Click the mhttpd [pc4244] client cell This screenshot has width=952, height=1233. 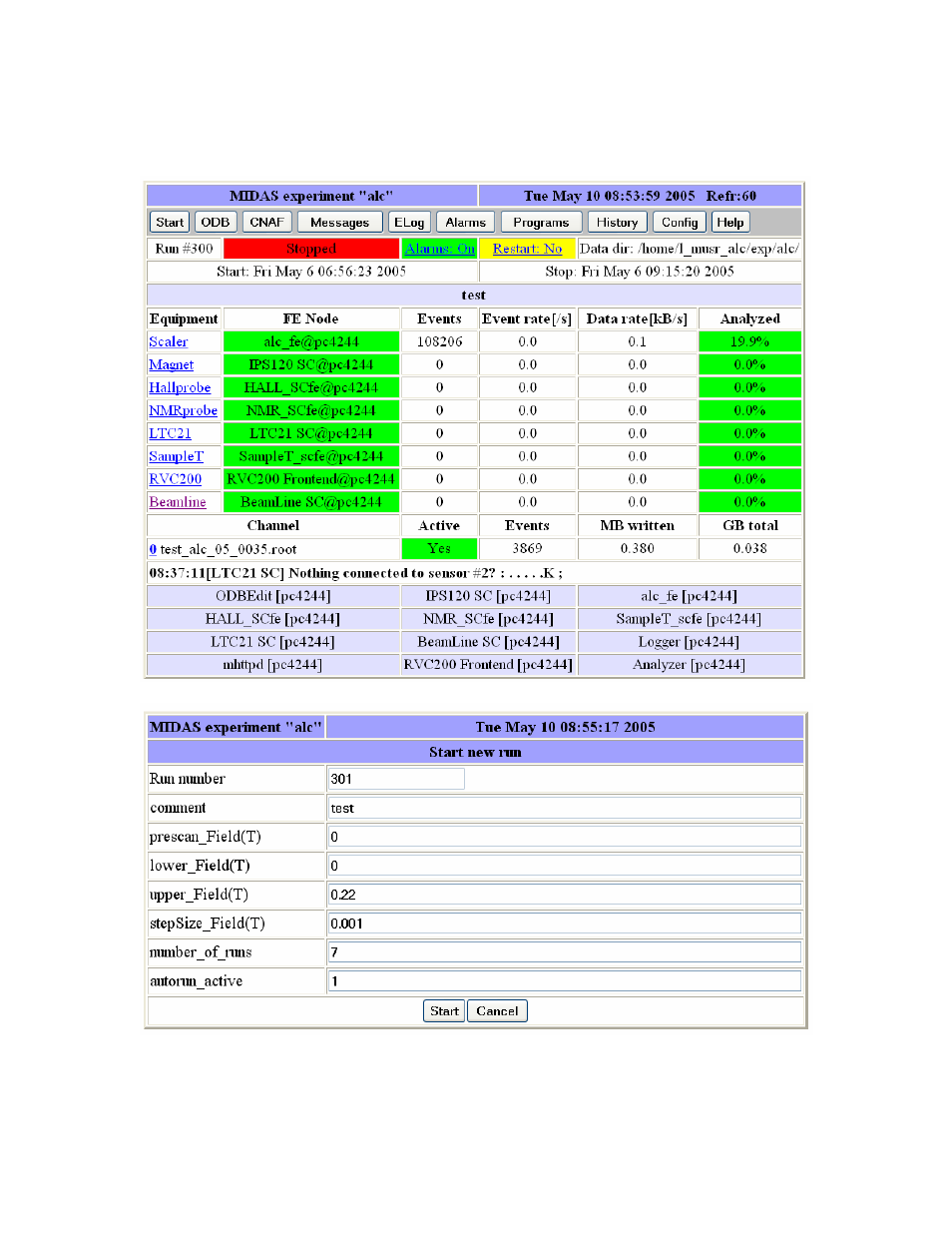tap(273, 665)
